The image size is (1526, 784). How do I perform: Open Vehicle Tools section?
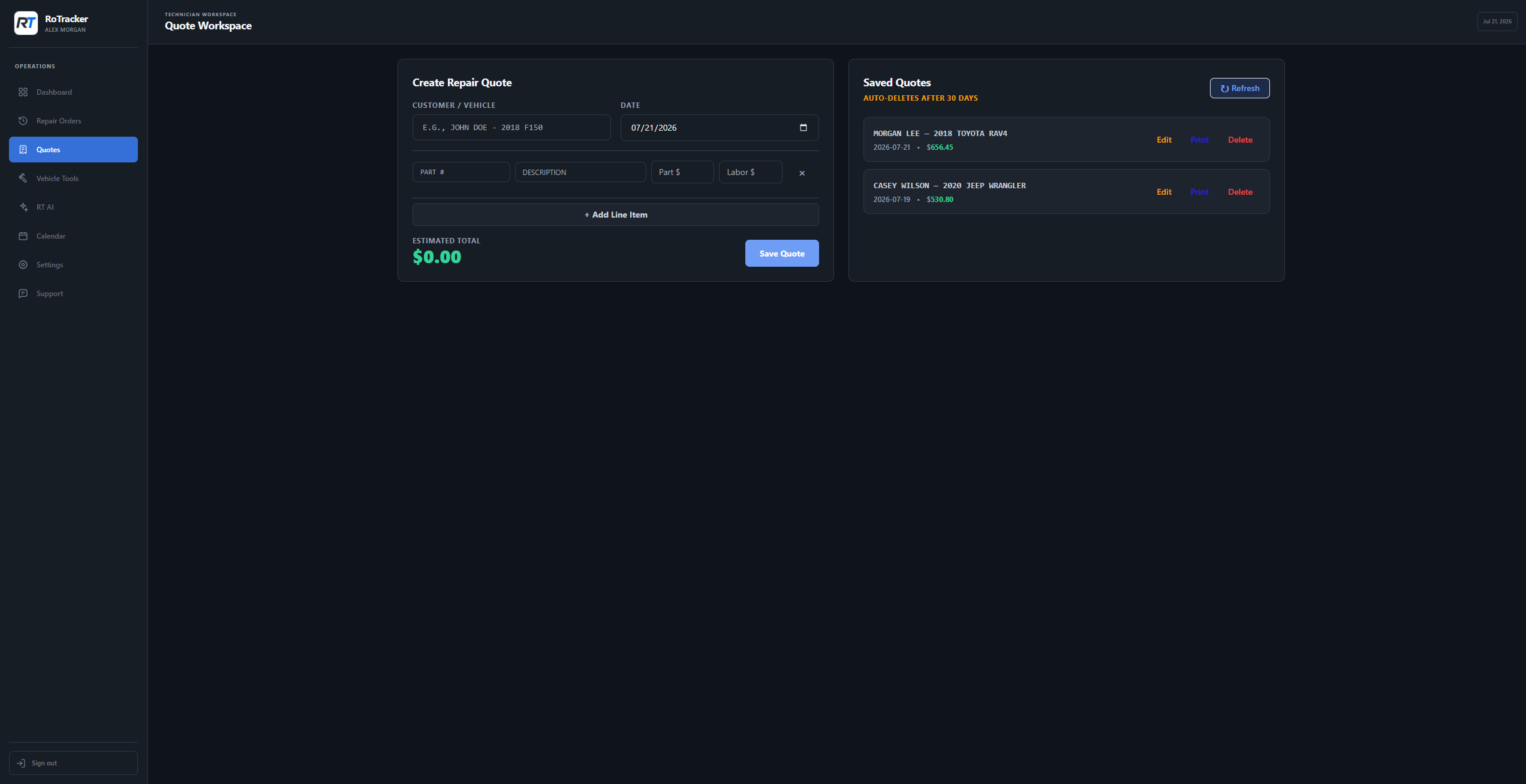pyautogui.click(x=73, y=179)
